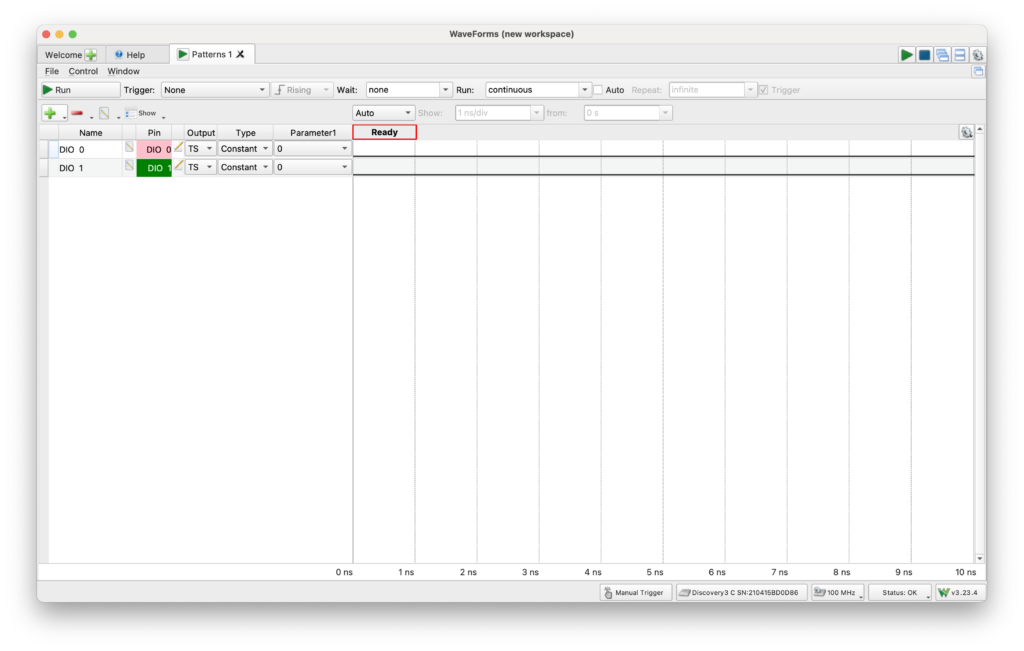Open the Output TS dropdown for DIO 1
Viewport: 1024px width, 651px height.
200,168
